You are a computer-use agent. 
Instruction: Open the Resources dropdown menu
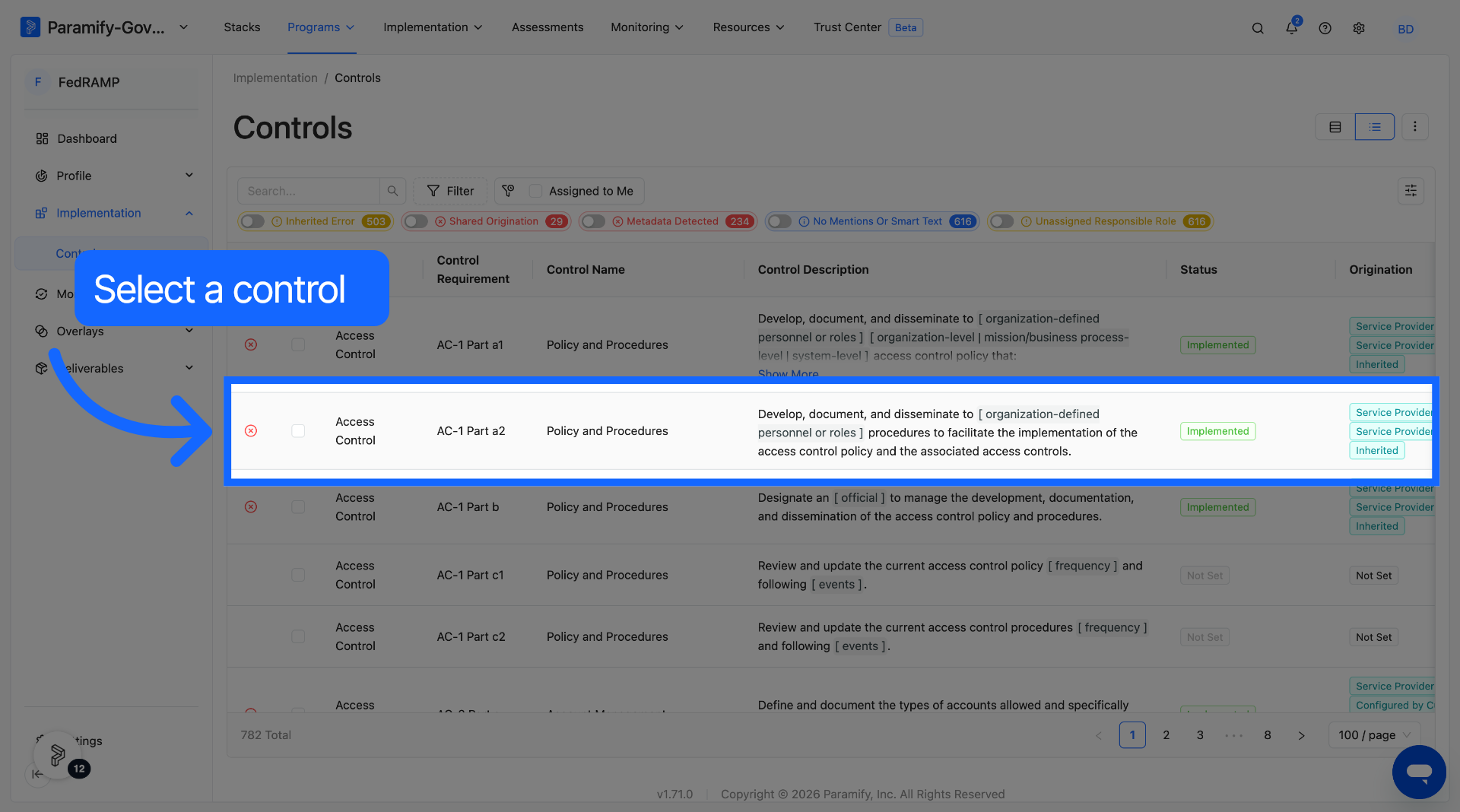pos(748,27)
